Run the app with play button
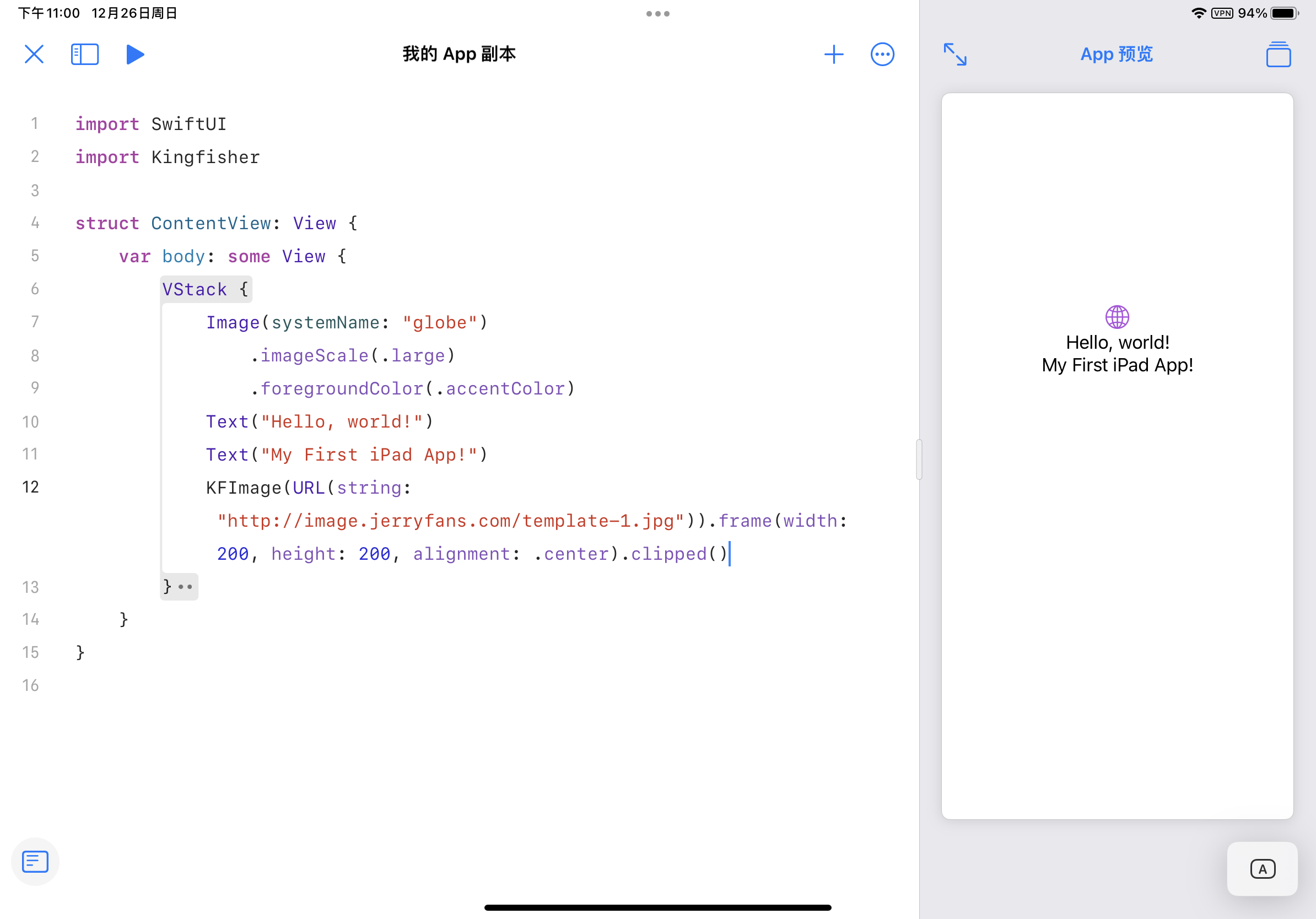Image resolution: width=1316 pixels, height=919 pixels. (134, 55)
